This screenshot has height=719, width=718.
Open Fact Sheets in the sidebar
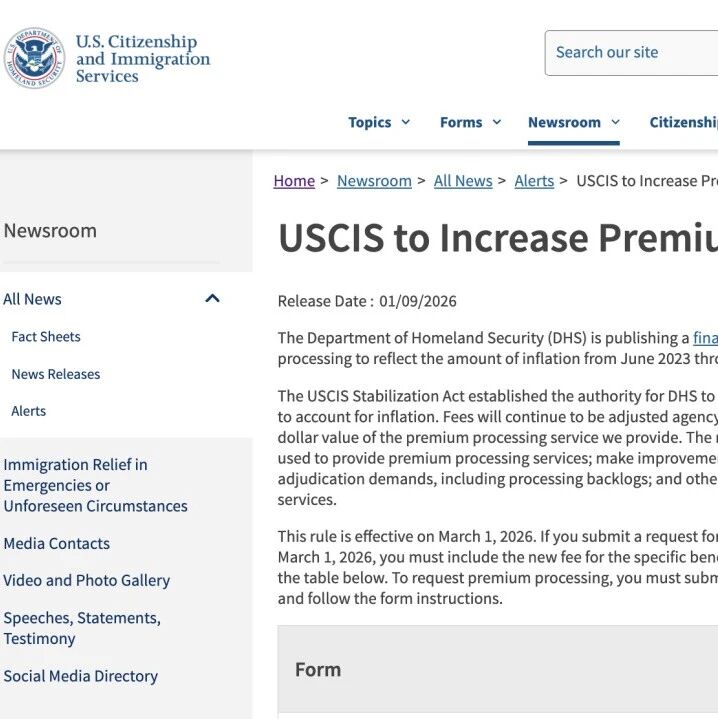(46, 337)
